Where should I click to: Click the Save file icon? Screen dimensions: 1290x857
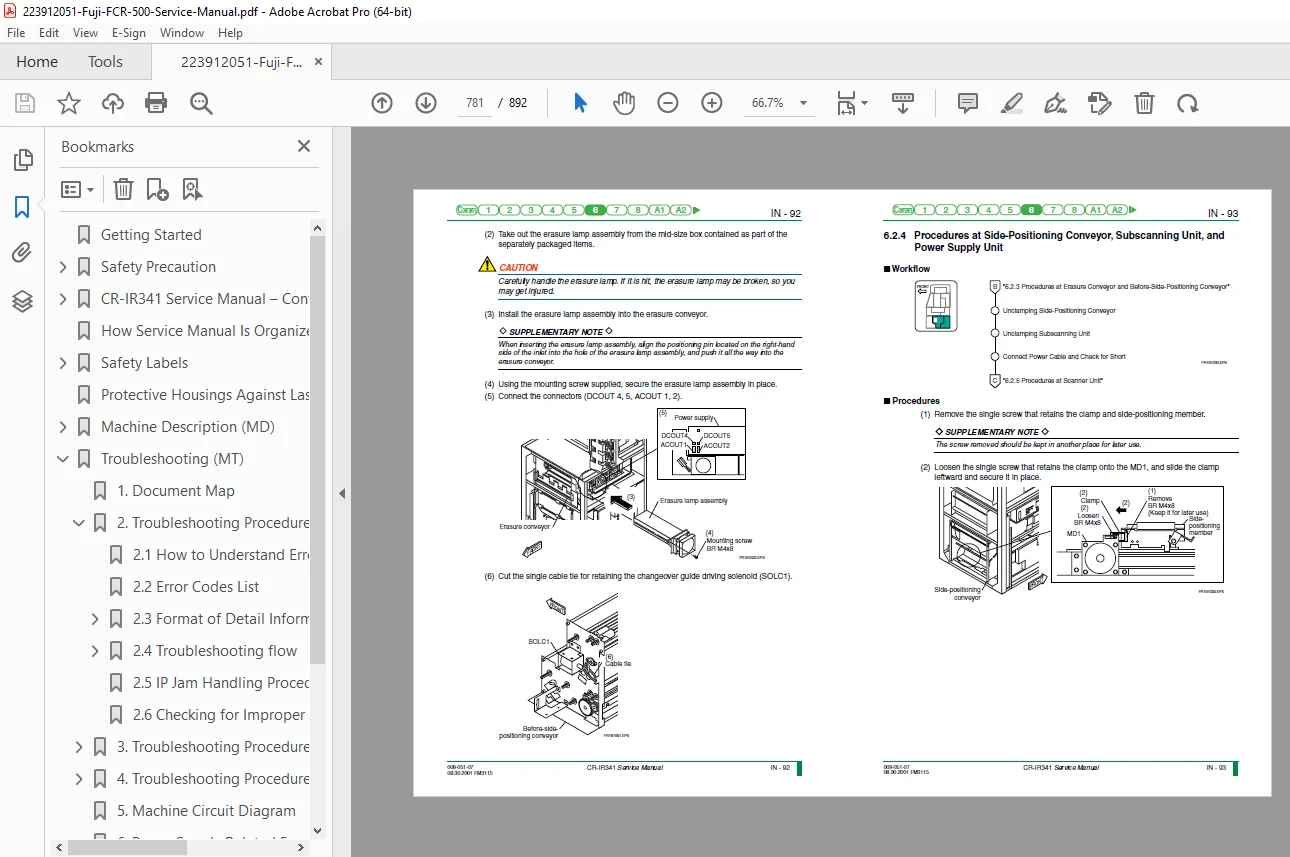[x=25, y=103]
